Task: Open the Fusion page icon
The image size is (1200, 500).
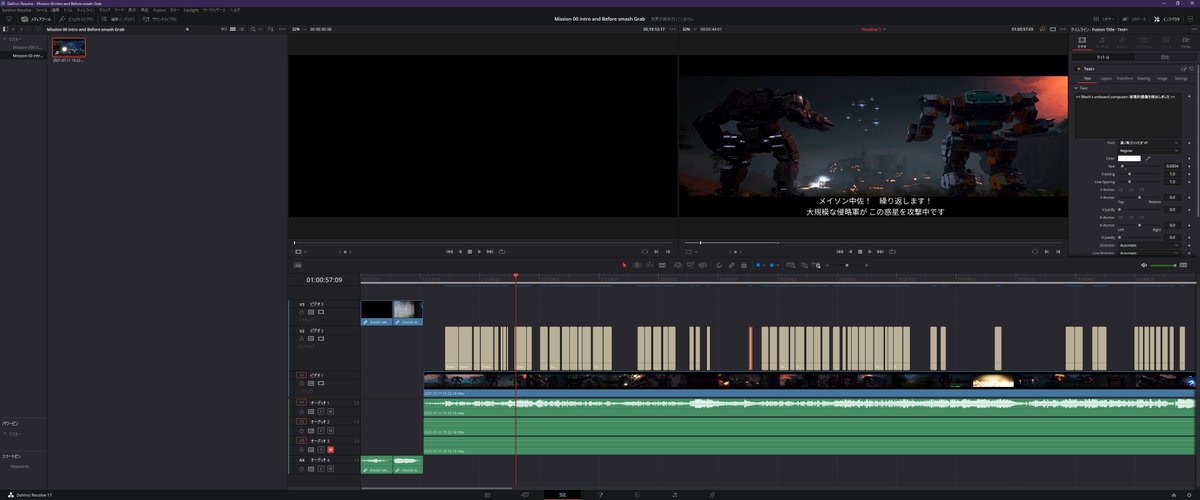Action: pos(599,494)
